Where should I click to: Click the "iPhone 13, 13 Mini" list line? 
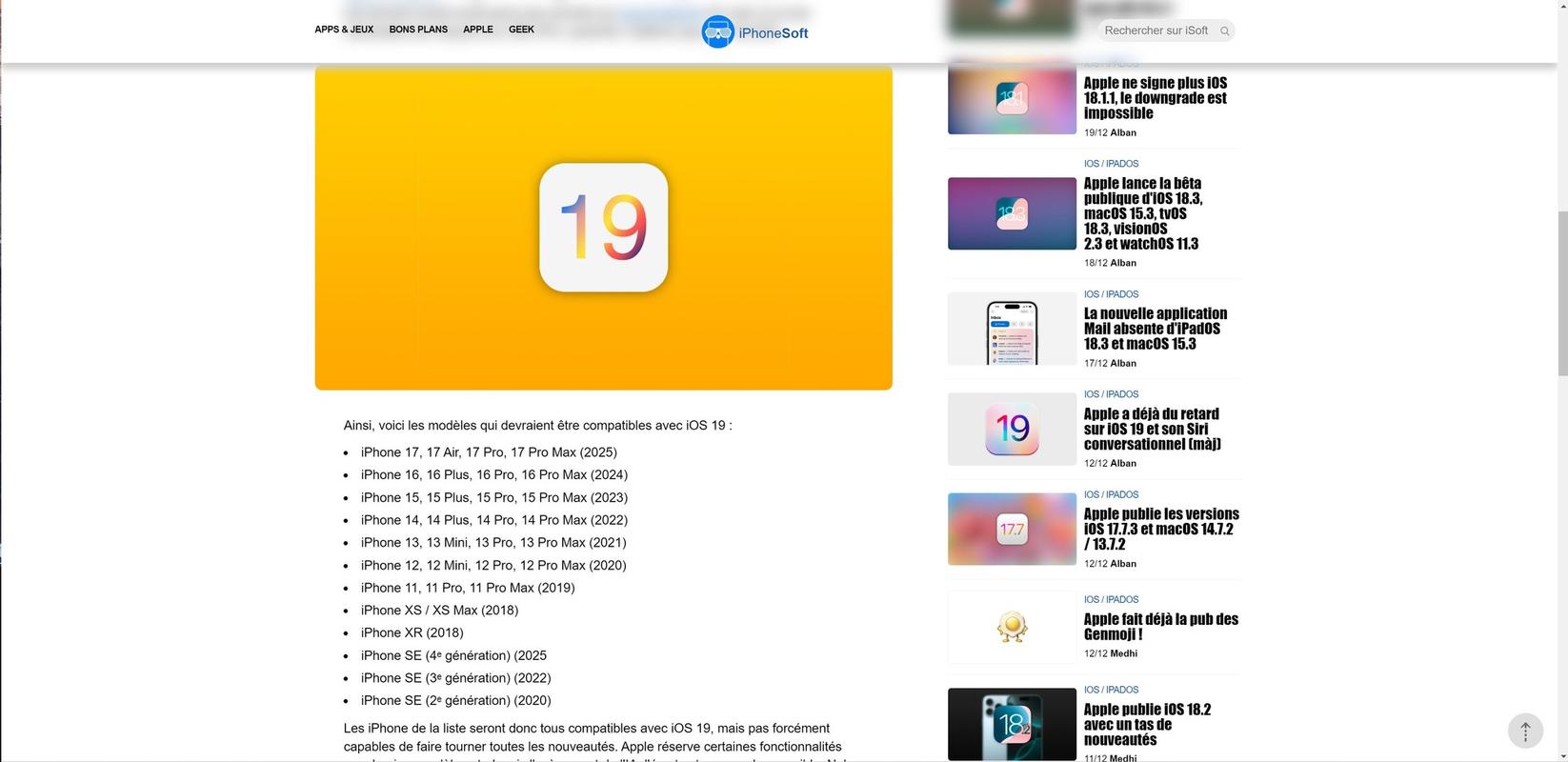pyautogui.click(x=493, y=543)
